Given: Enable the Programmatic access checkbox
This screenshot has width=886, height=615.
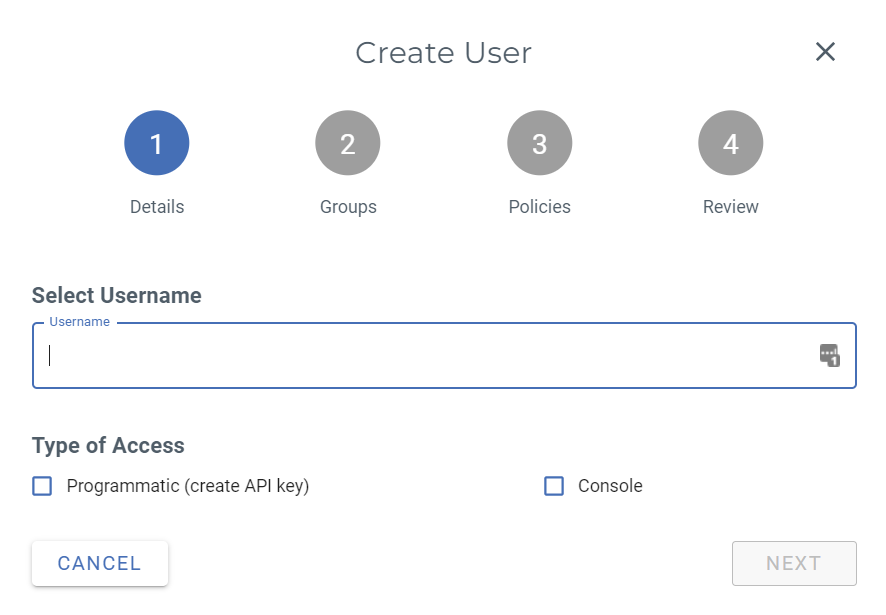Looking at the screenshot, I should pyautogui.click(x=42, y=486).
